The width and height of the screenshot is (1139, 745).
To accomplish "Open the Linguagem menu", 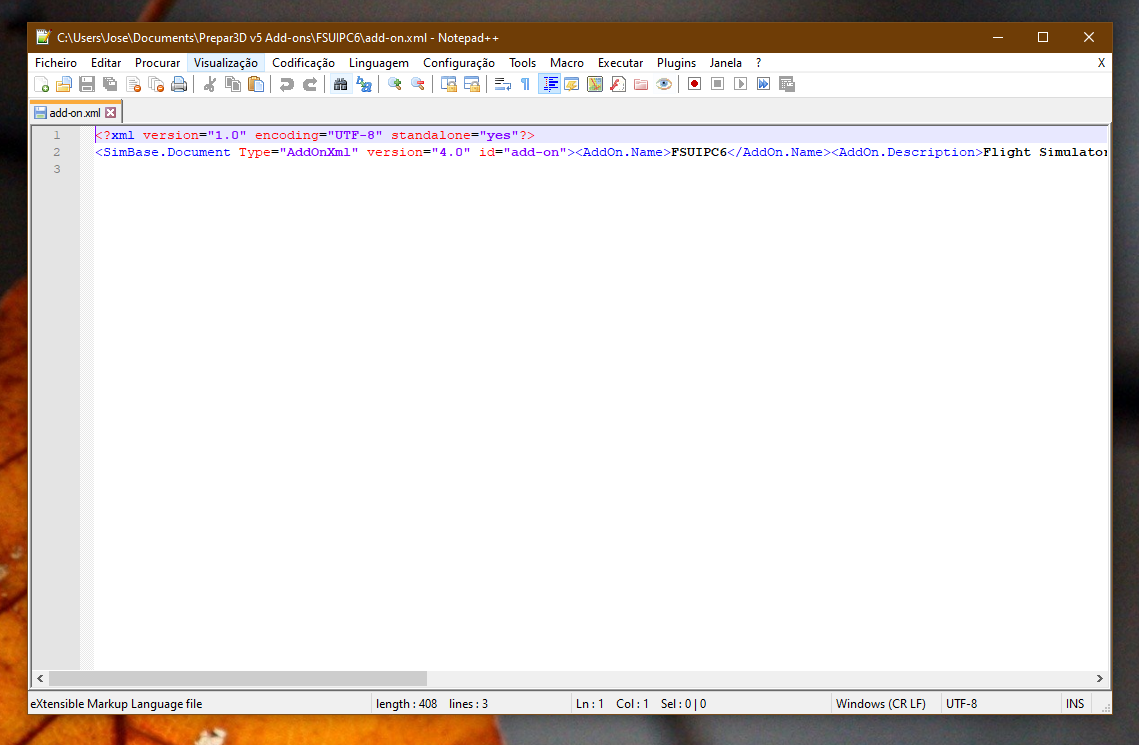I will pyautogui.click(x=379, y=63).
